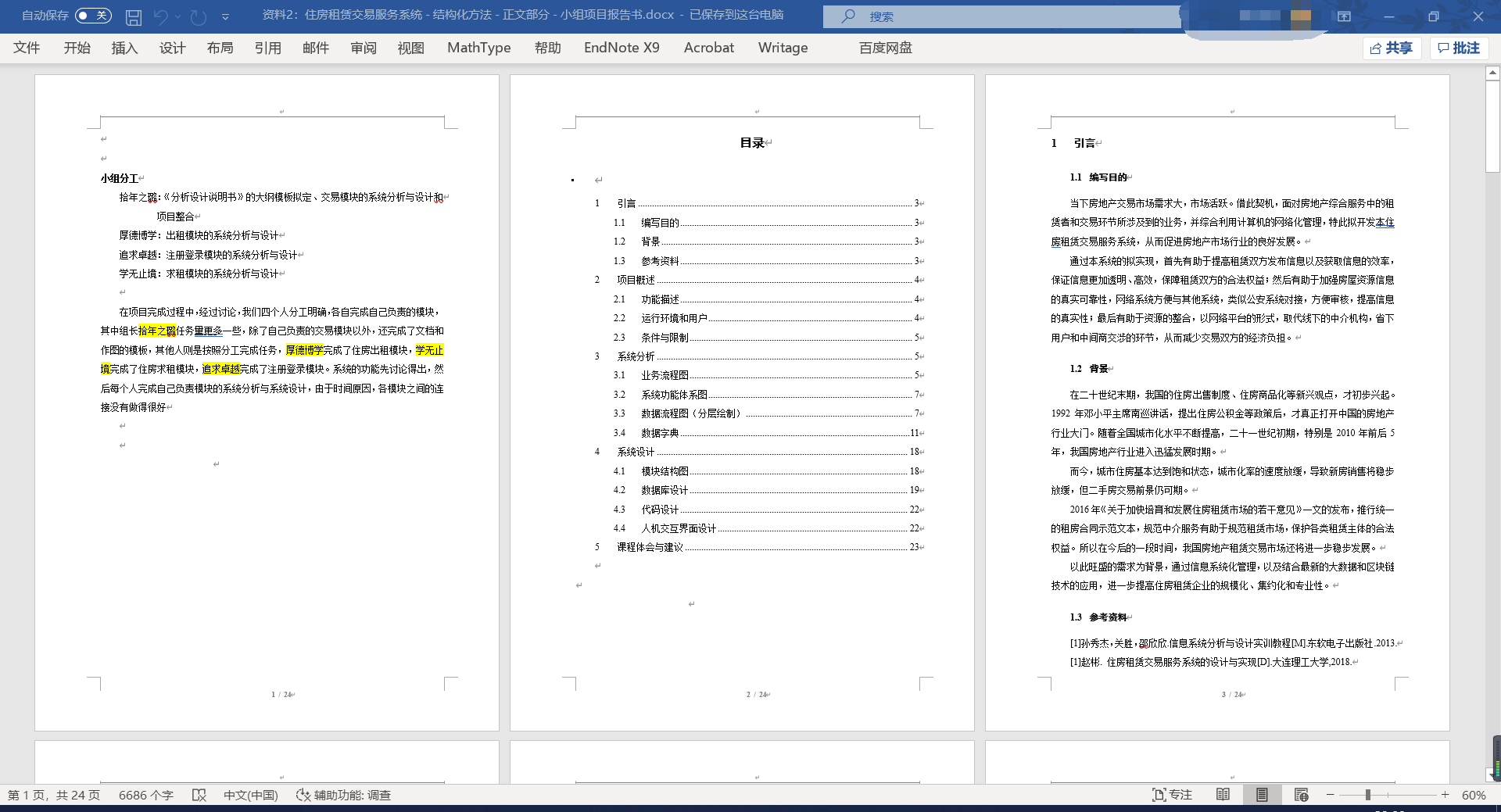Open the proofing errors check icon
Image resolution: width=1501 pixels, height=812 pixels.
tap(199, 795)
